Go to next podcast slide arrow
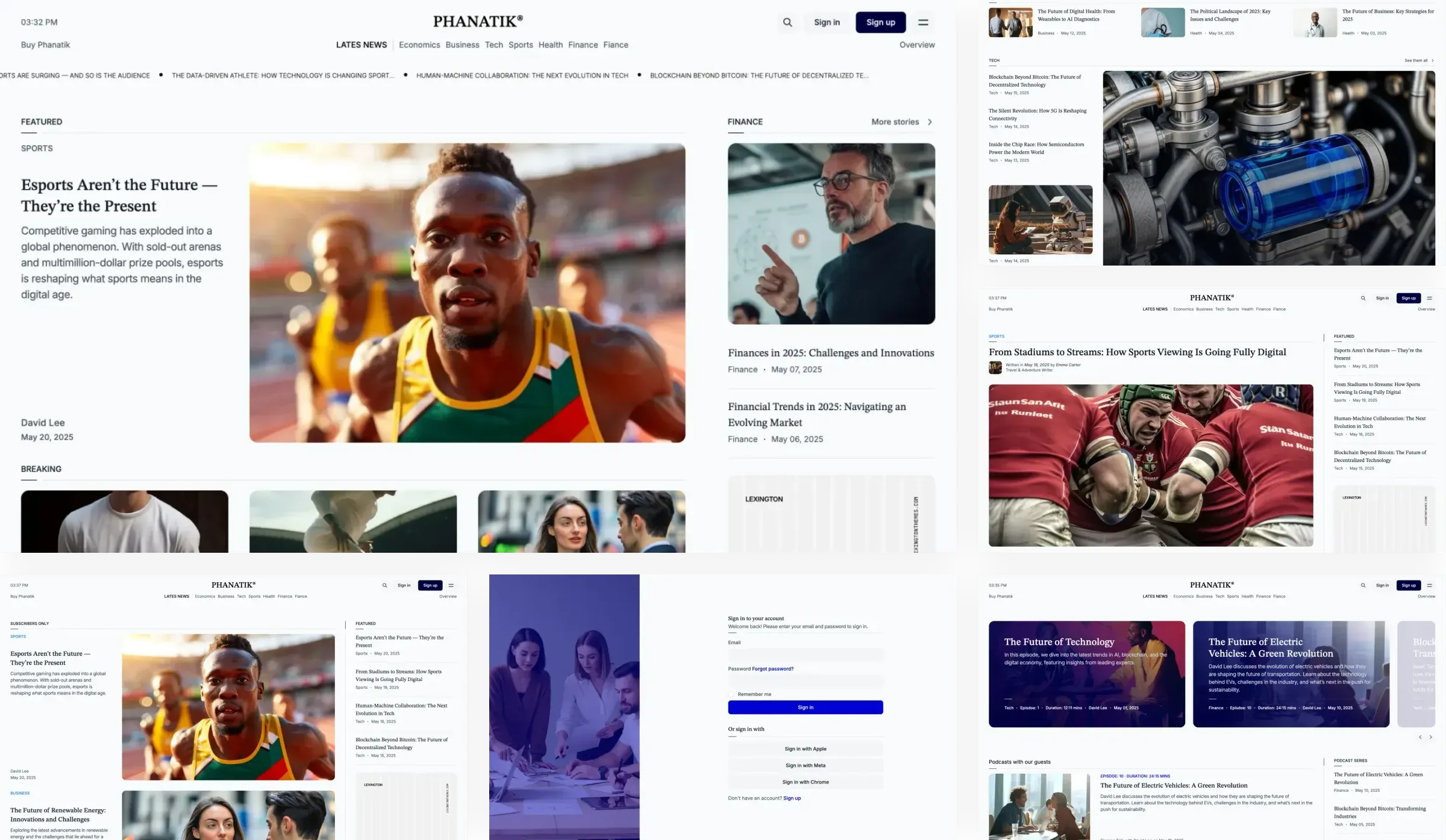This screenshot has height=840, width=1446. coord(1431,737)
